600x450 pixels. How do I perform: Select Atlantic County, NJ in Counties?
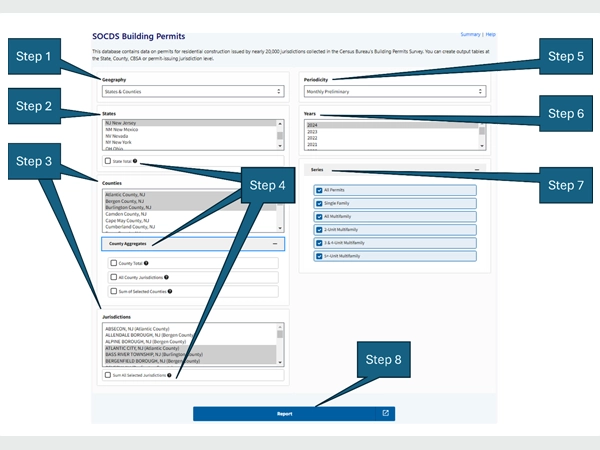(x=190, y=194)
